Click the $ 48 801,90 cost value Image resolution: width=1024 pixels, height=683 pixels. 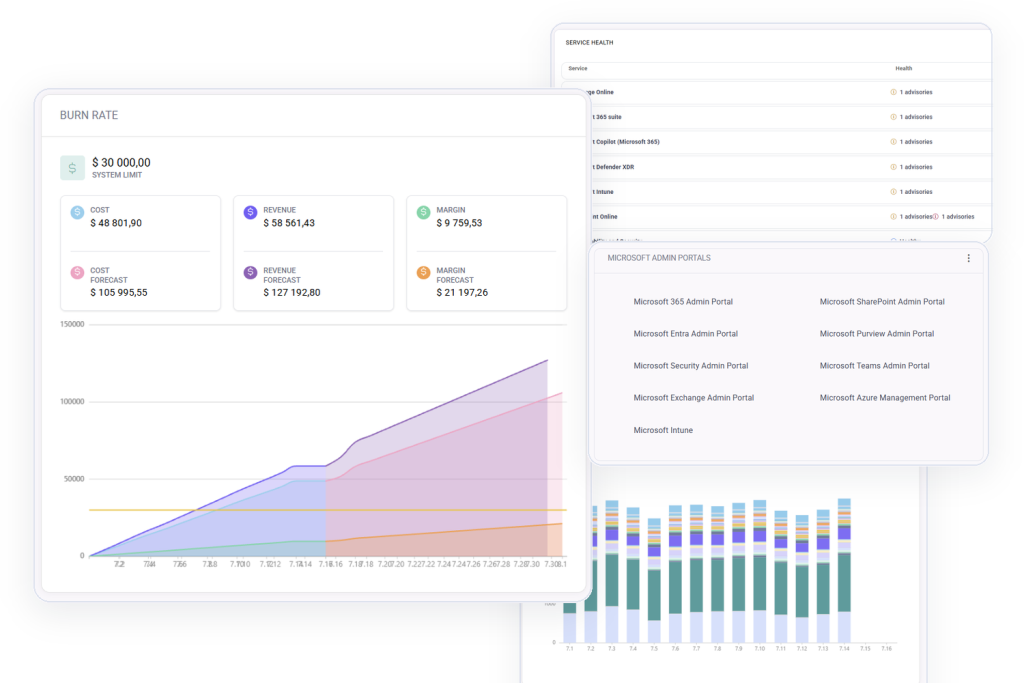[x=116, y=223]
